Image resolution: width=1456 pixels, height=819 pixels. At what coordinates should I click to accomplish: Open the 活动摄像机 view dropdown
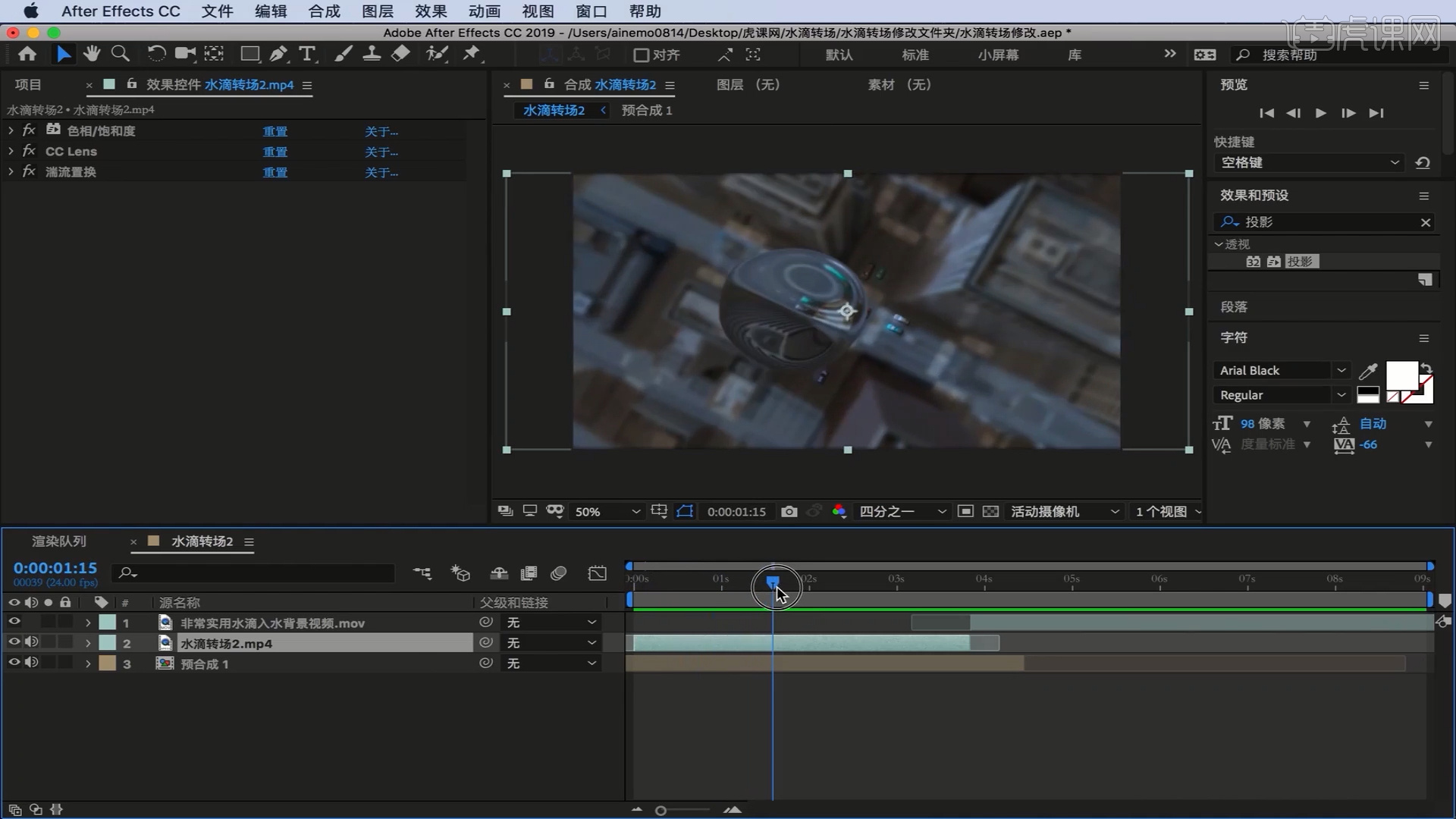(x=1065, y=512)
